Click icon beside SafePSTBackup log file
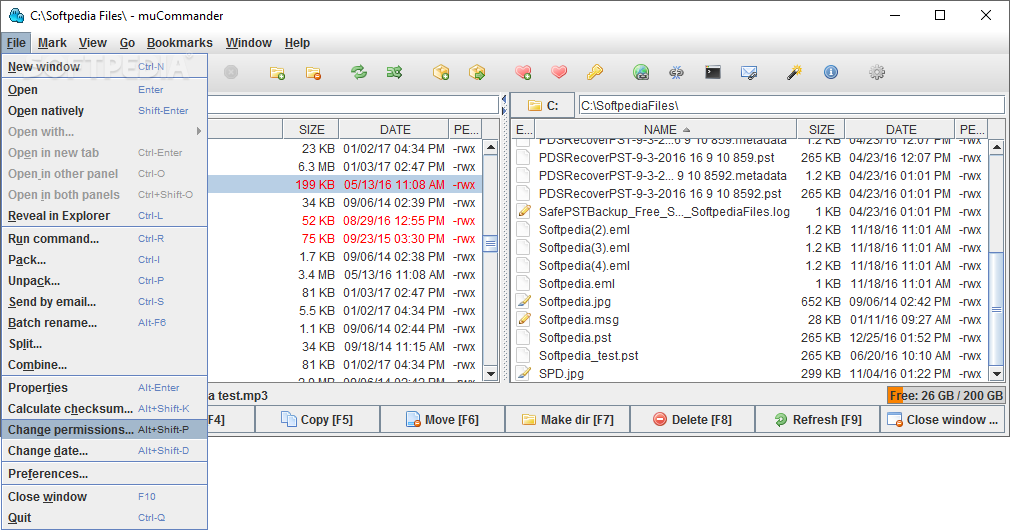 [x=524, y=211]
